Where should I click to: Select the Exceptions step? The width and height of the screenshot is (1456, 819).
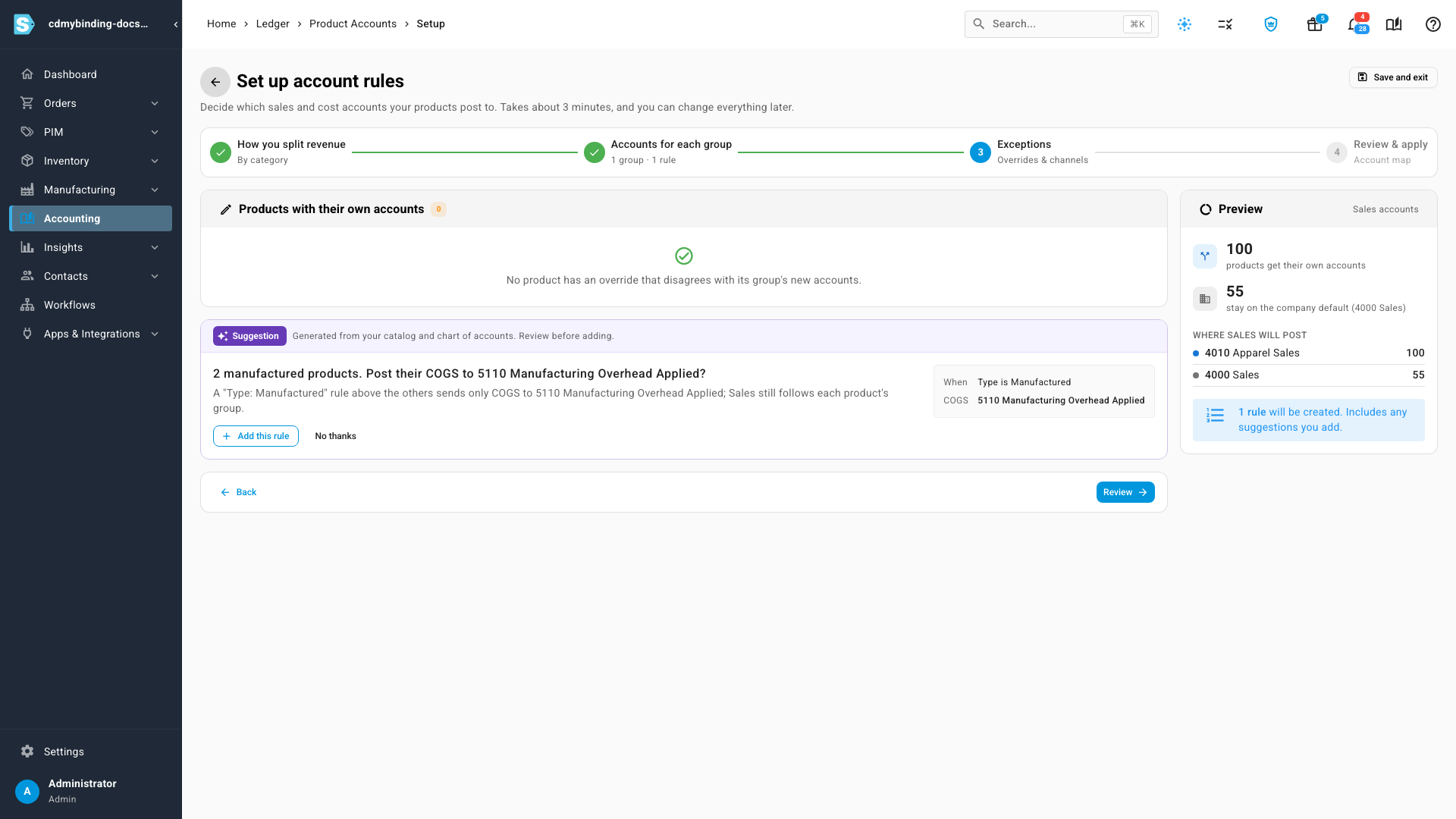click(1029, 152)
